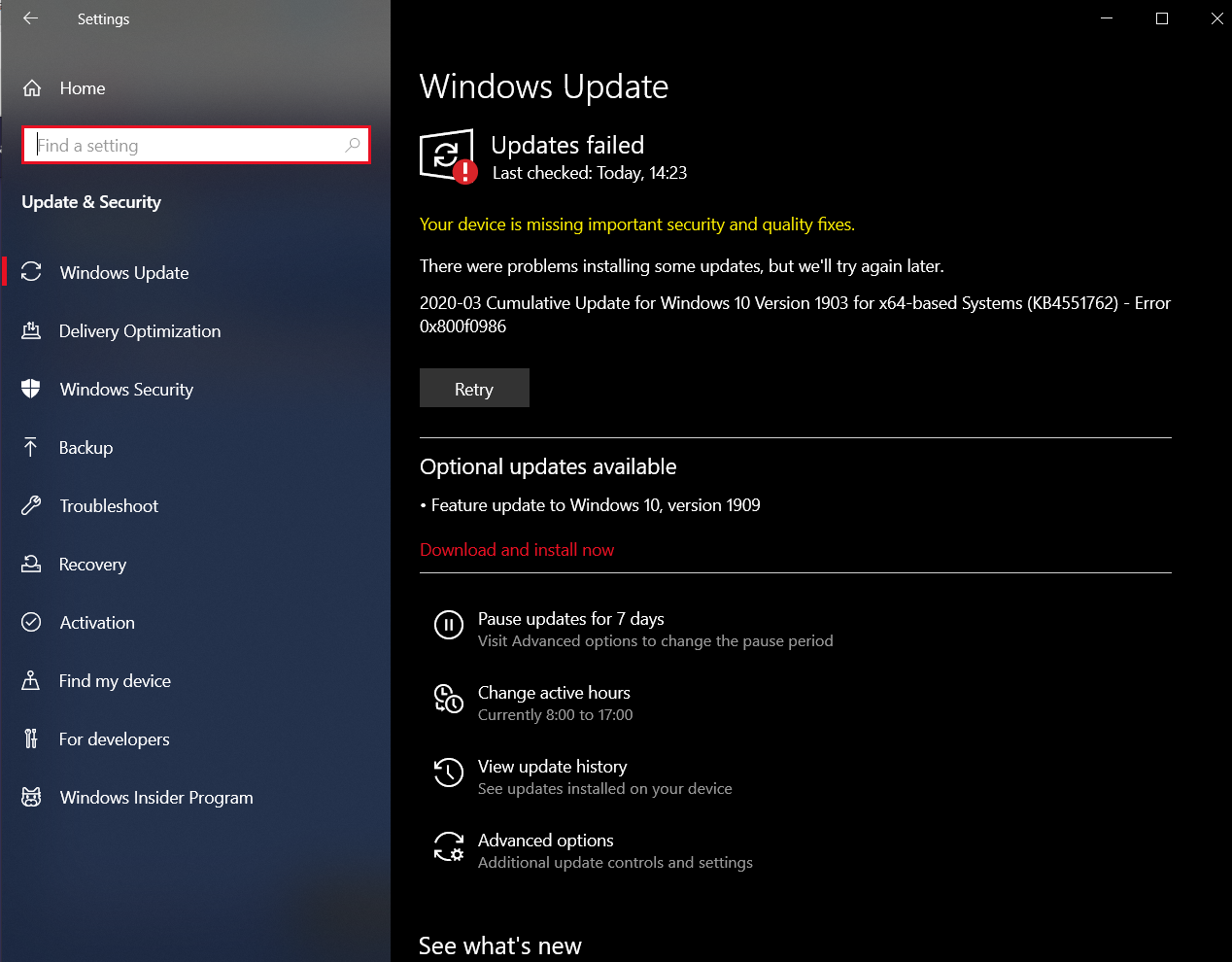Click the pause updates circle icon
This screenshot has height=962, width=1232.
tap(448, 625)
